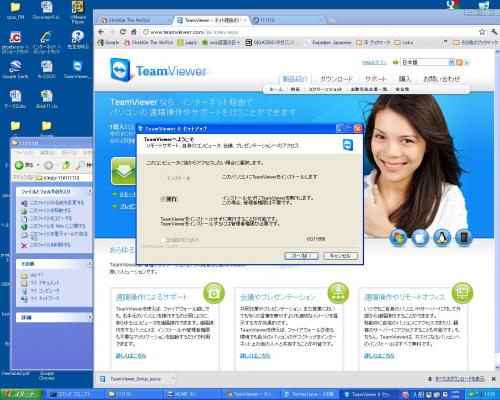This screenshot has width=500, height=400.
Task: Click 詳しくはこちら under meeting presentation card
Action: click(x=255, y=356)
